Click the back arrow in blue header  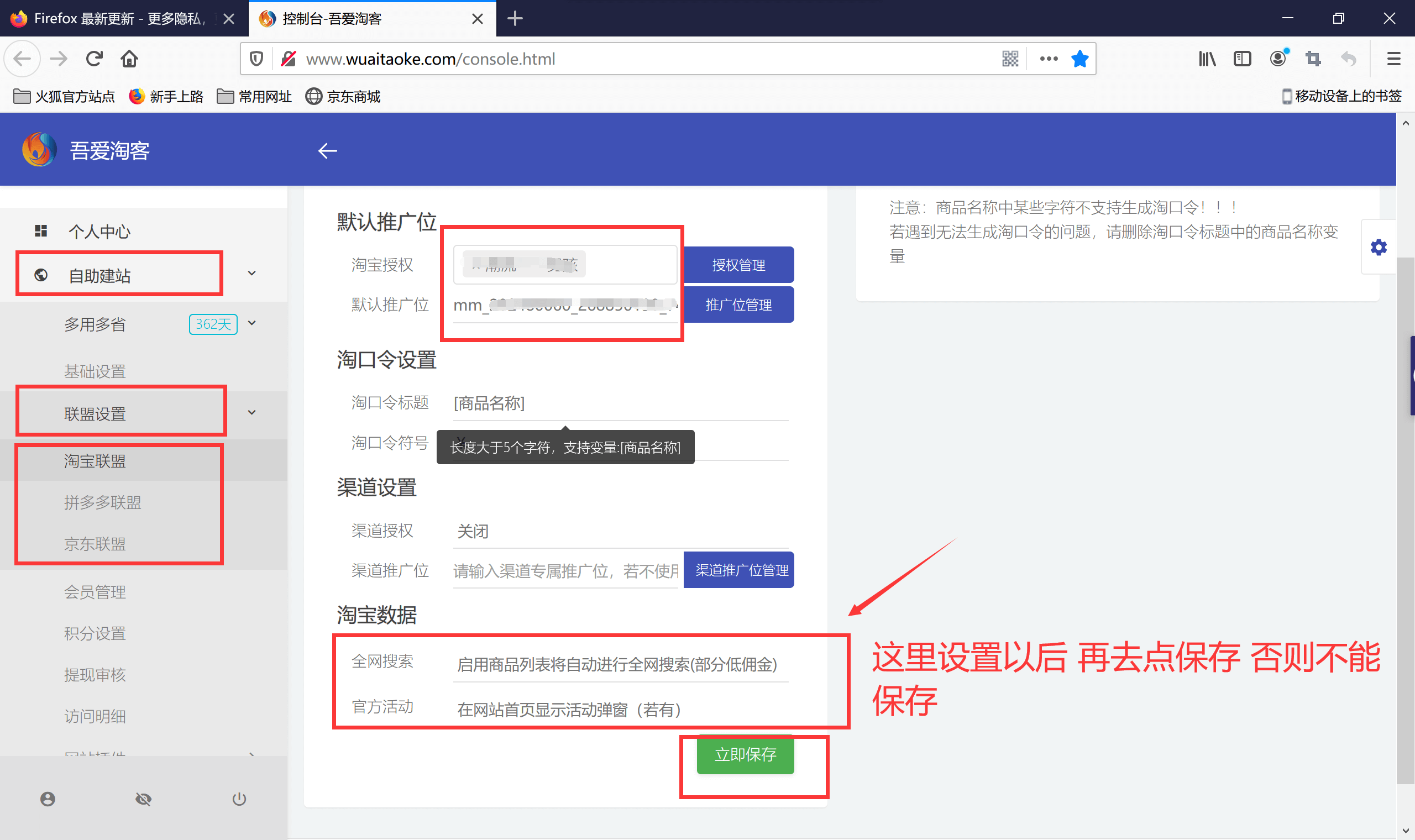pos(327,150)
